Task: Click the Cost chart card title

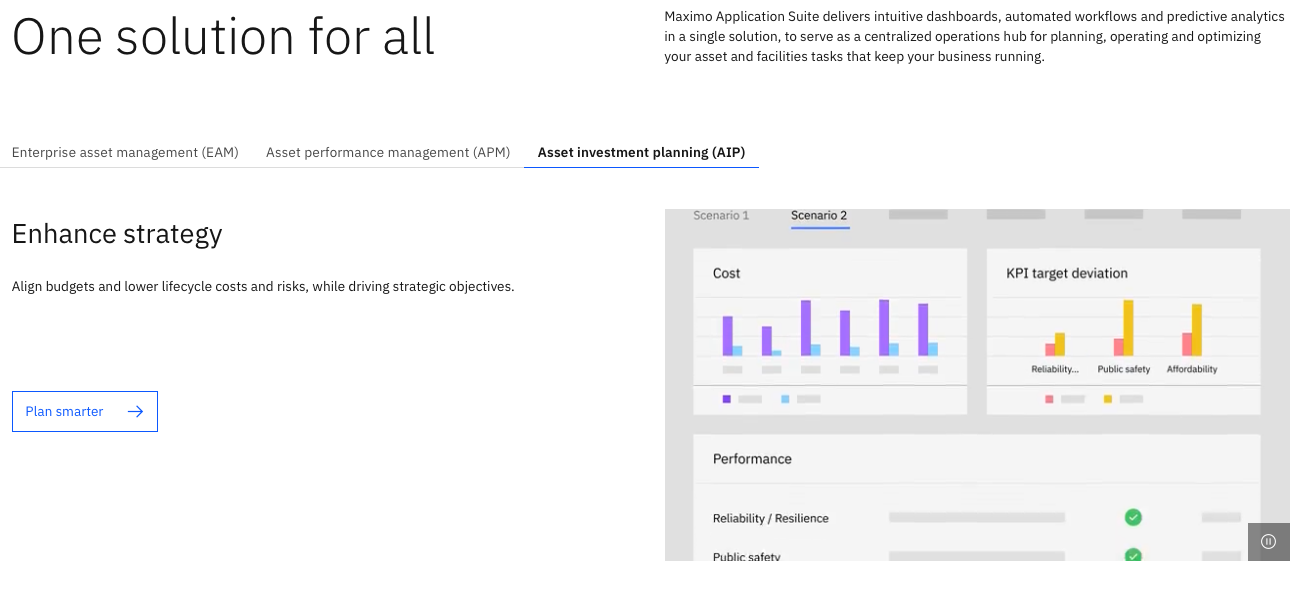Action: 726,273
